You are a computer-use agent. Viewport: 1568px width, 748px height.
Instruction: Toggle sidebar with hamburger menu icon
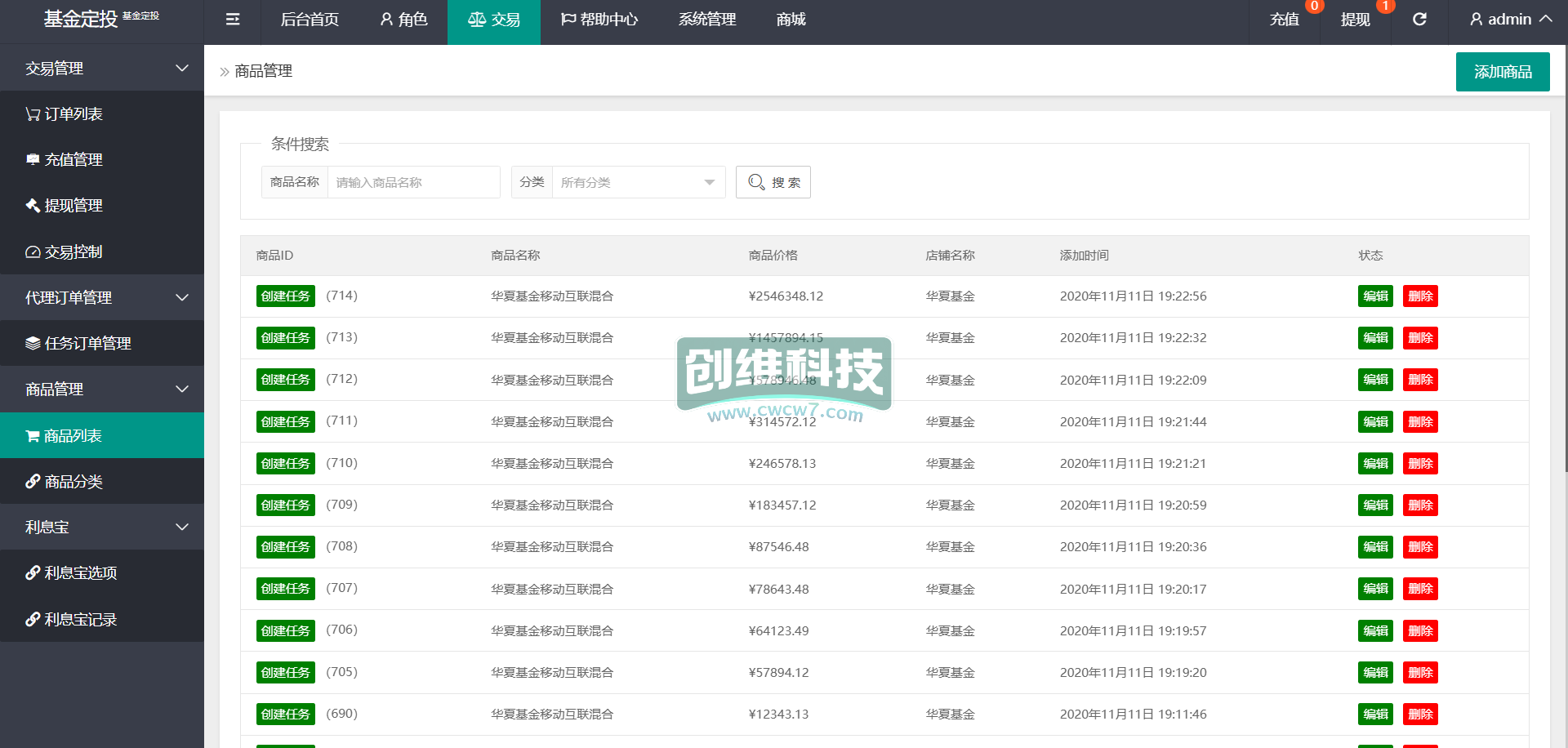(233, 20)
